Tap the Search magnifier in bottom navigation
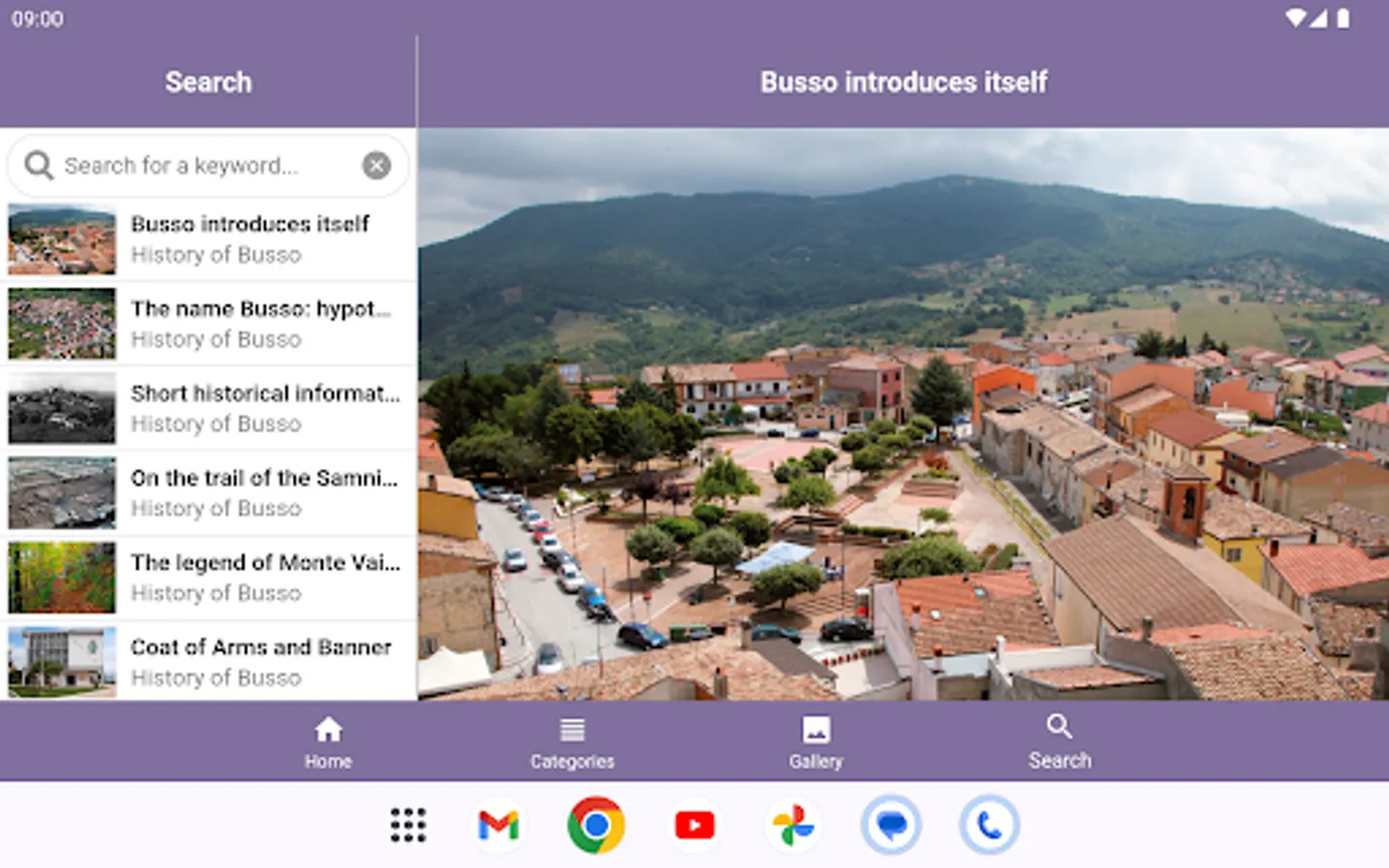1389x868 pixels. tap(1059, 726)
